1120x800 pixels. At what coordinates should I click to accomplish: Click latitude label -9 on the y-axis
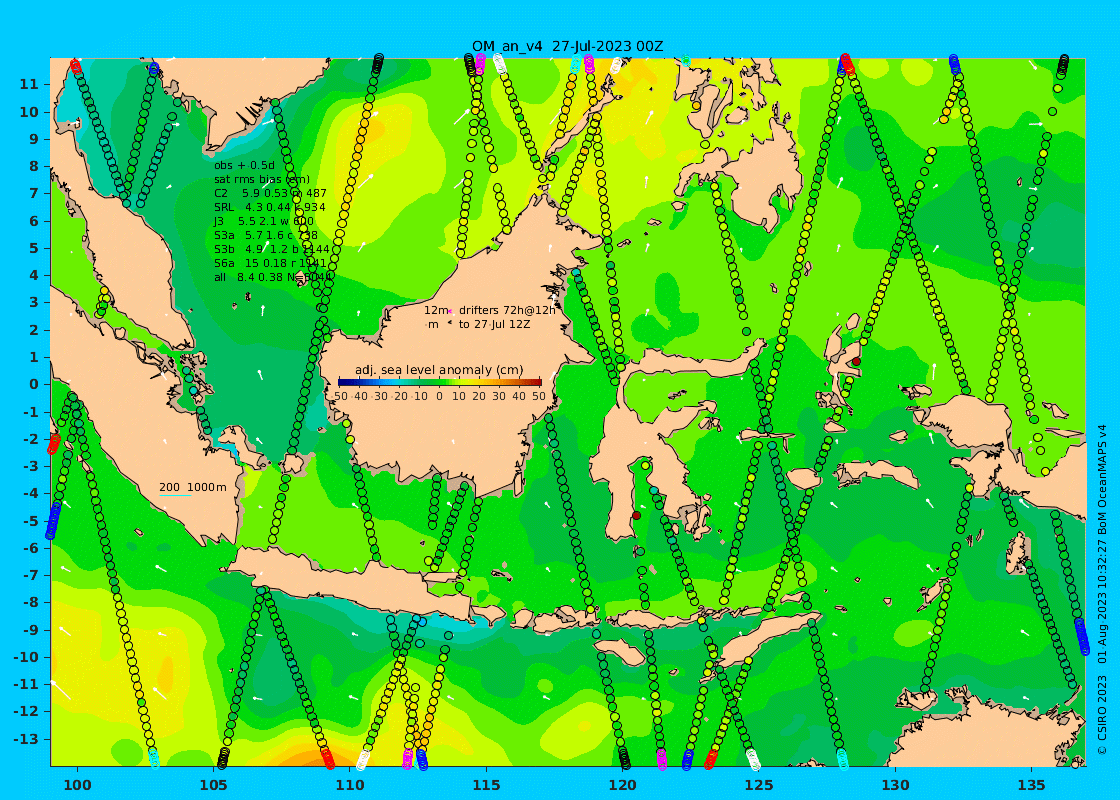pyautogui.click(x=30, y=629)
